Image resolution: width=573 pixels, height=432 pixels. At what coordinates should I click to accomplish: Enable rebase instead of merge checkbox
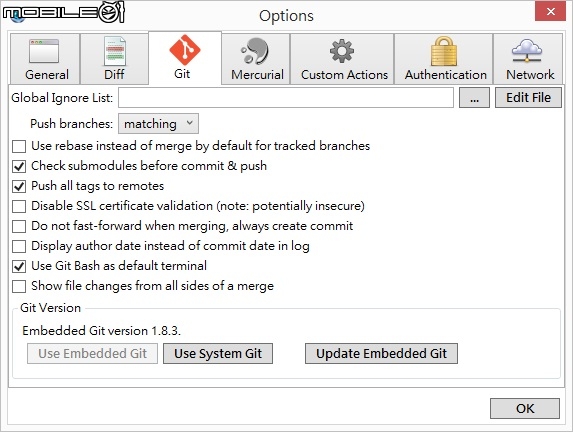point(19,146)
